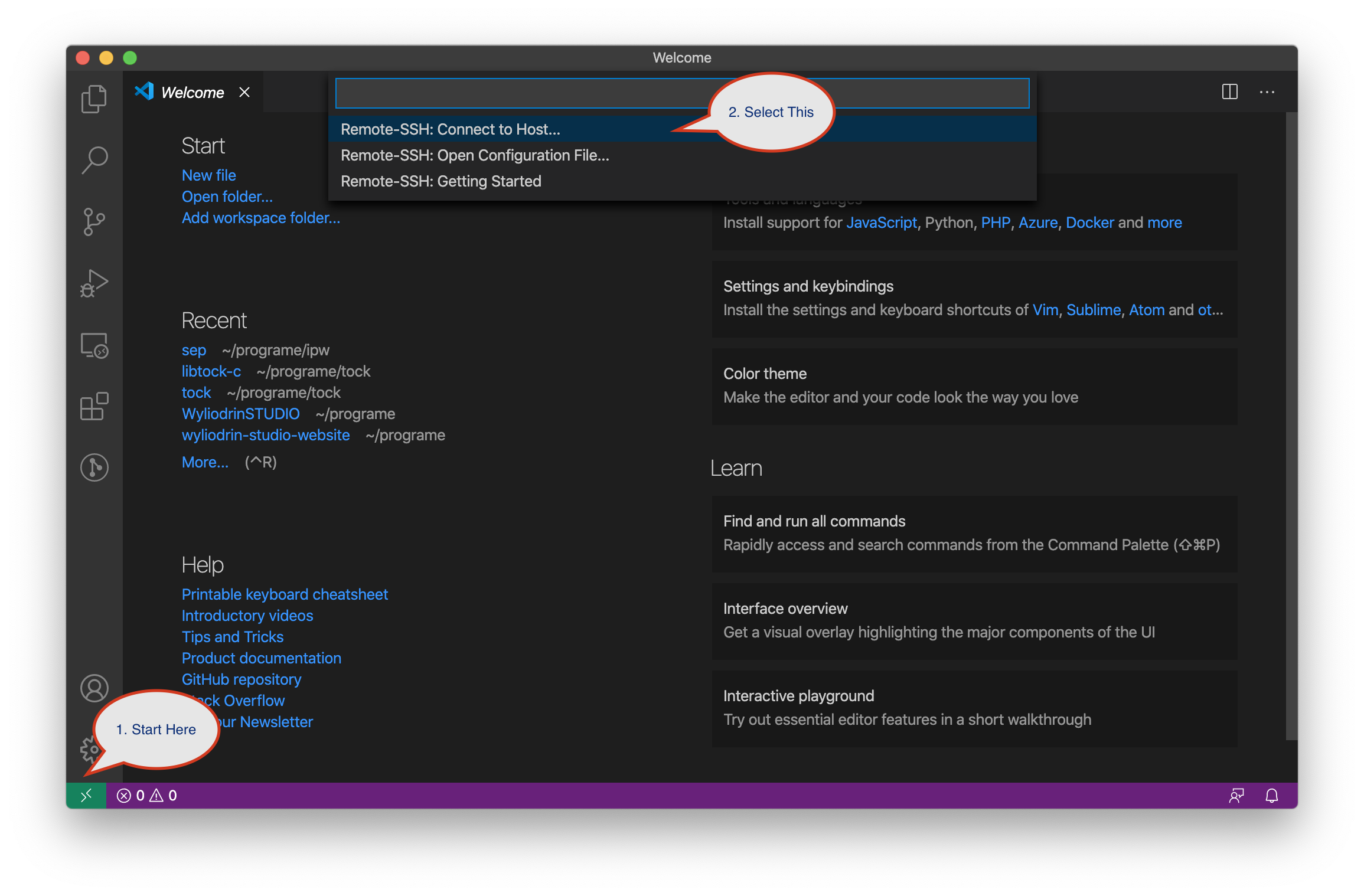Select Remote-SSH: Open Configuration File command
The width and height of the screenshot is (1364, 896).
click(475, 155)
